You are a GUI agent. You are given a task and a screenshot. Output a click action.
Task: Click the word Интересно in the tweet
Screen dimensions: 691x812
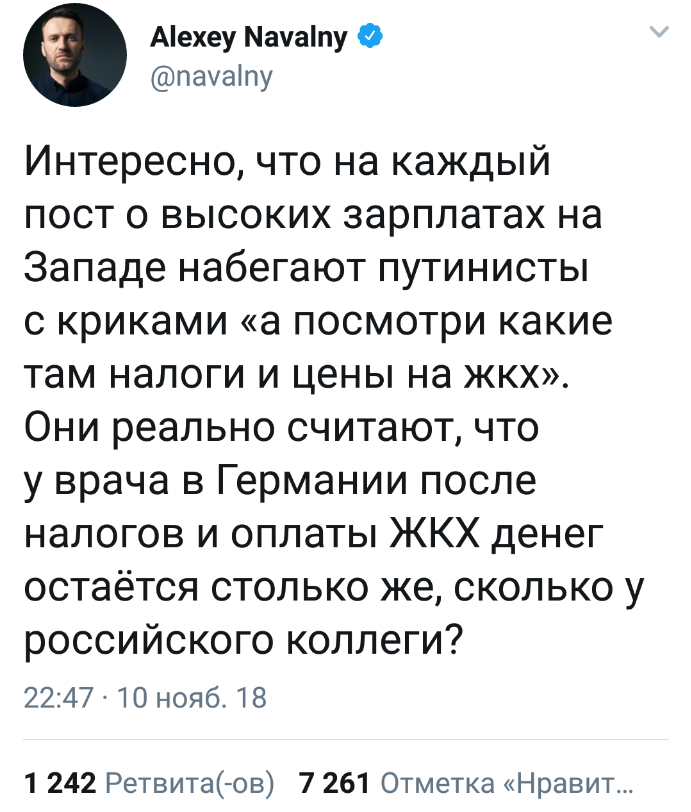(130, 160)
